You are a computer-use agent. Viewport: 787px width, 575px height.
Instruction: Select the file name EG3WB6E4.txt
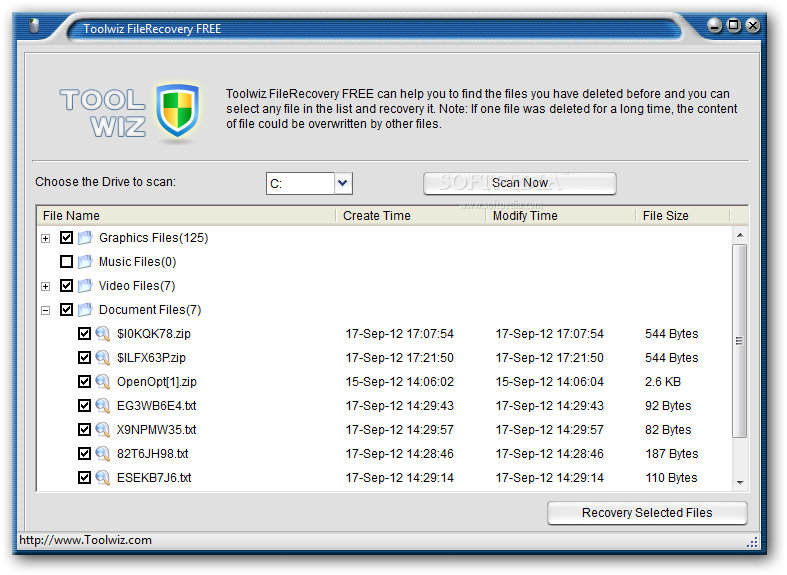(157, 405)
